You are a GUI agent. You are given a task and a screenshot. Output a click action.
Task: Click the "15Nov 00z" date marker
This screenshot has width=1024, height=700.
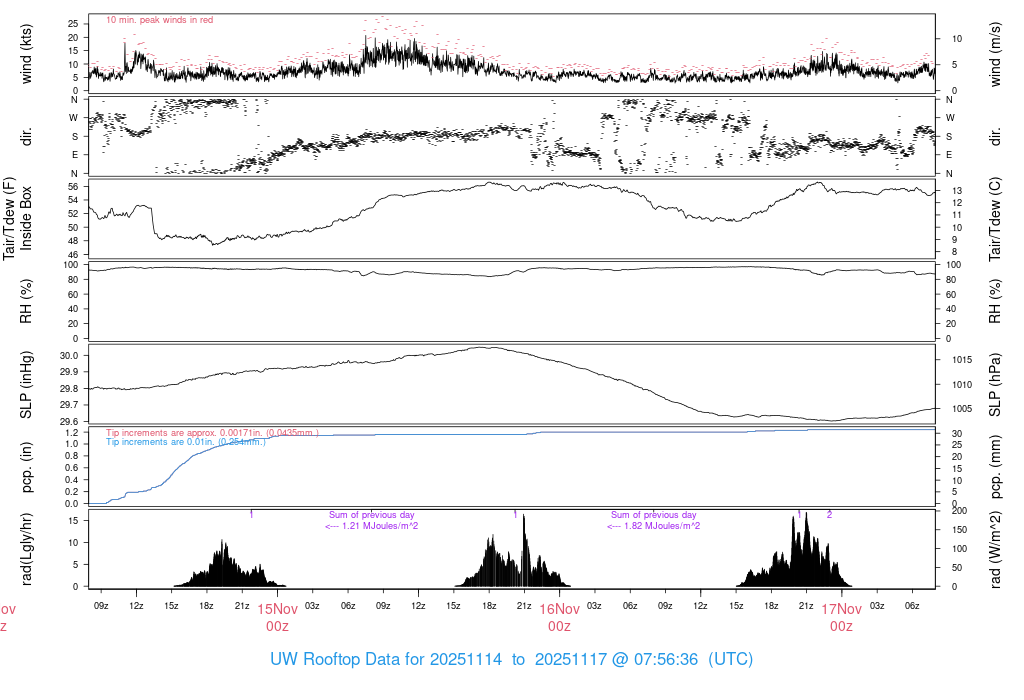coord(278,618)
